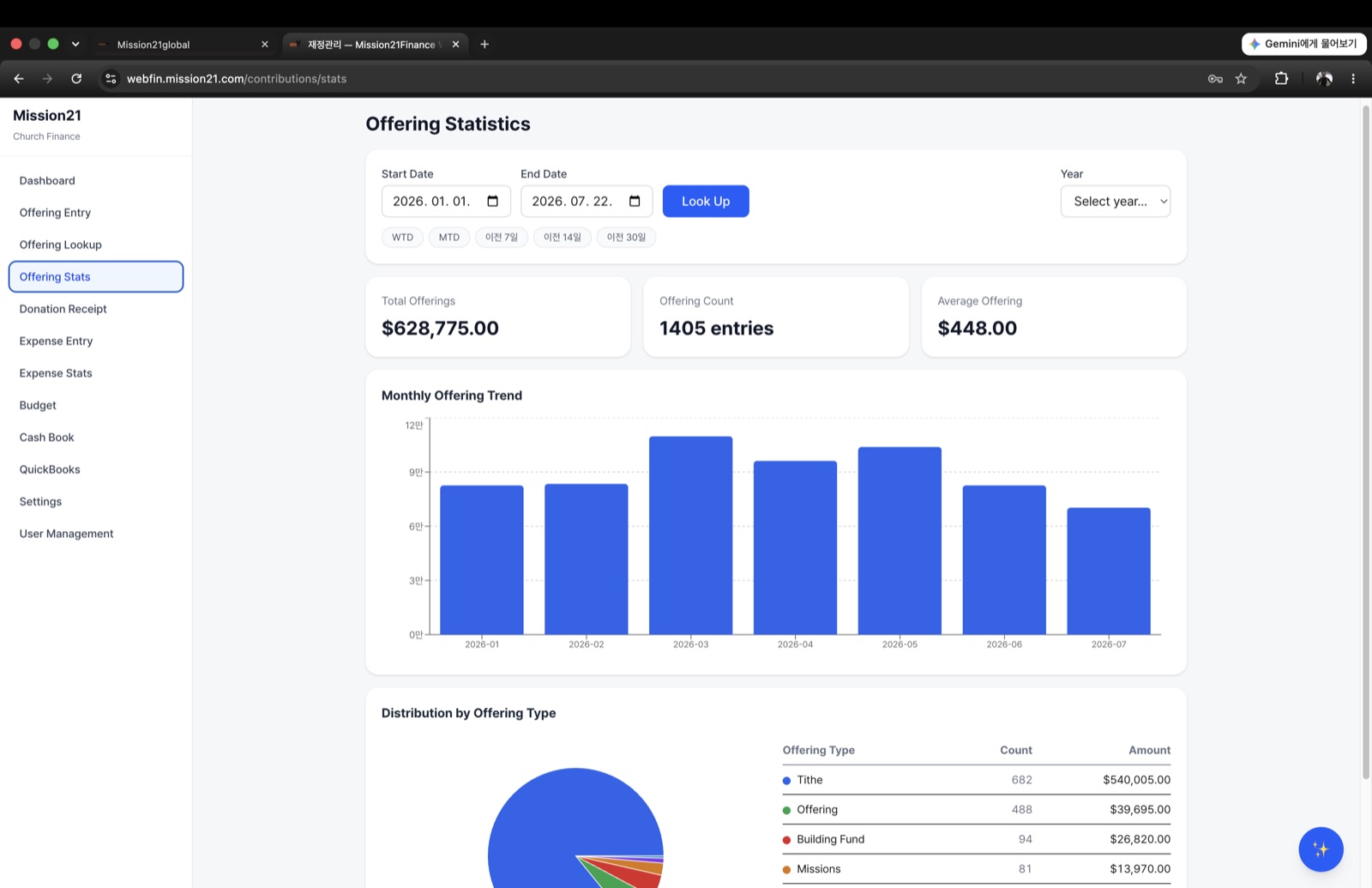Focus the Start Date input field
The height and width of the screenshot is (888, 1372).
446,202
